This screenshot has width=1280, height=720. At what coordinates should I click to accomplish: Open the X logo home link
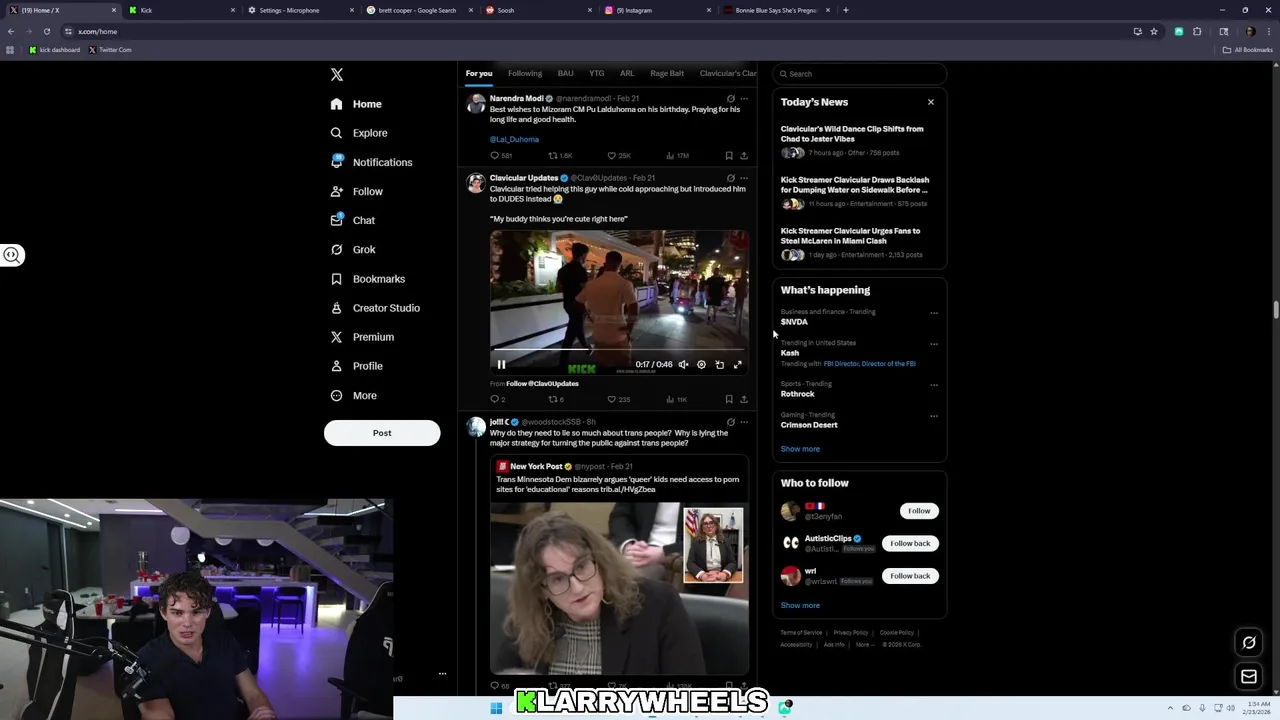tap(337, 75)
